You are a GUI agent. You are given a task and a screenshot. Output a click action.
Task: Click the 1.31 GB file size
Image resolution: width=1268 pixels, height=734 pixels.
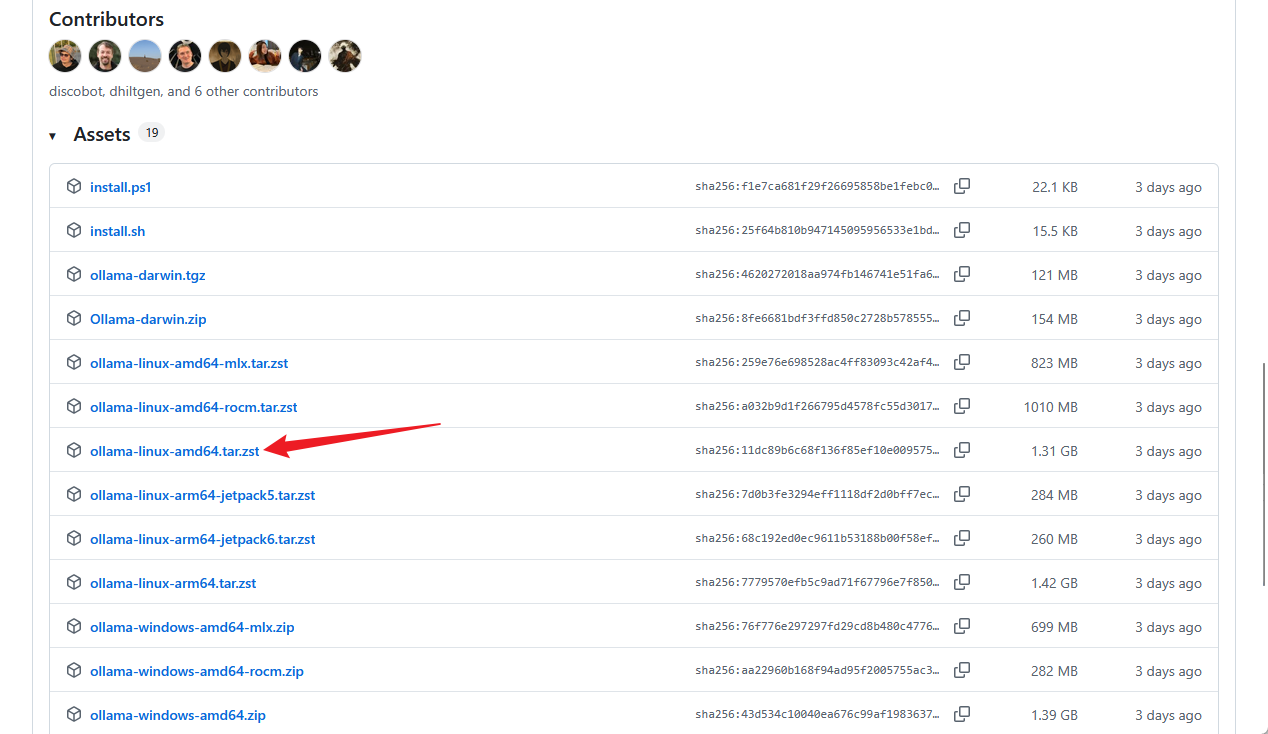pos(1054,451)
